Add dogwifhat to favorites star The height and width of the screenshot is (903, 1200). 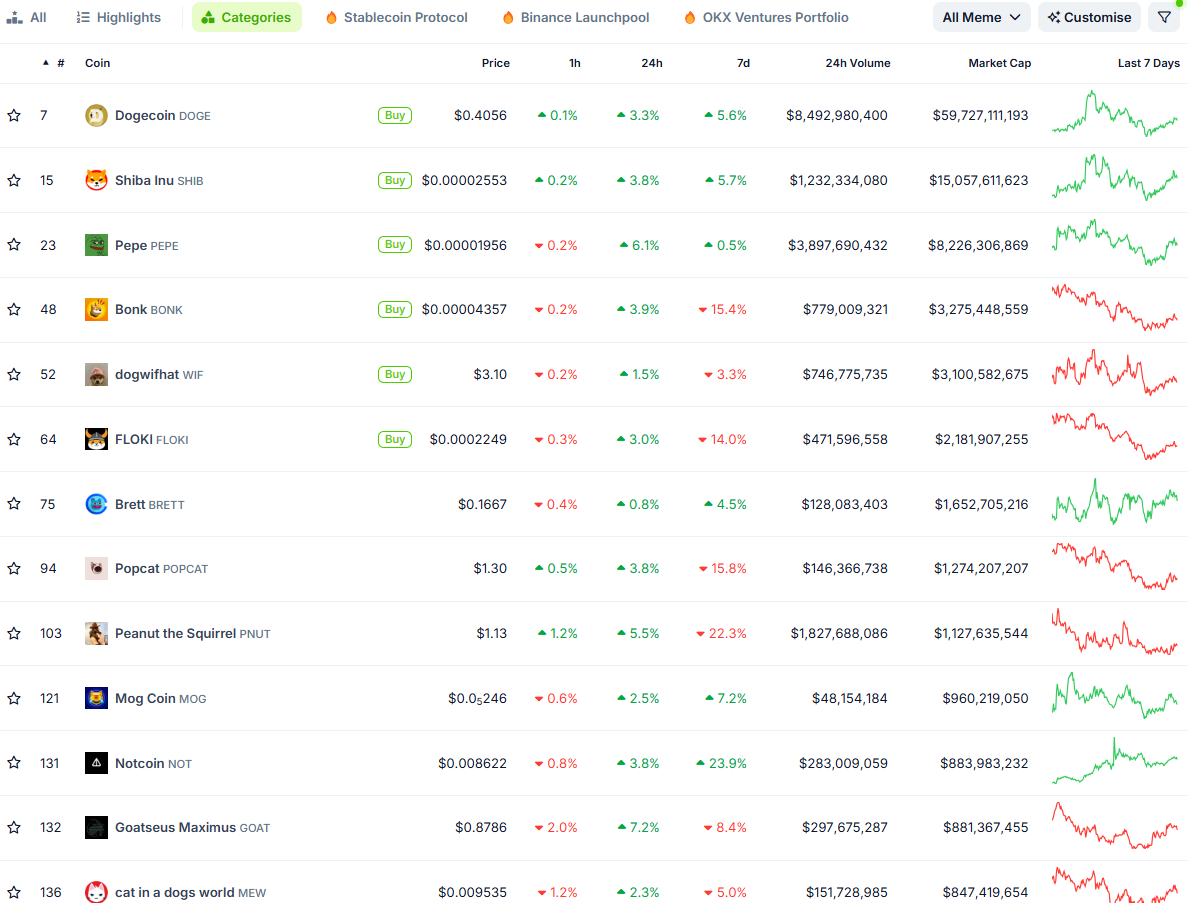tap(14, 375)
